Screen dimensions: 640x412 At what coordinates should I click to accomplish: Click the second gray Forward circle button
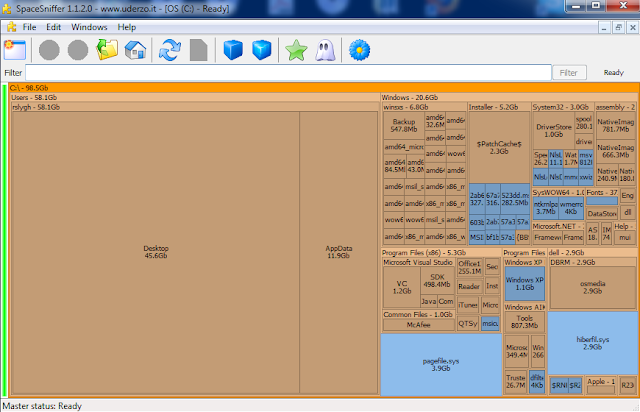78,50
